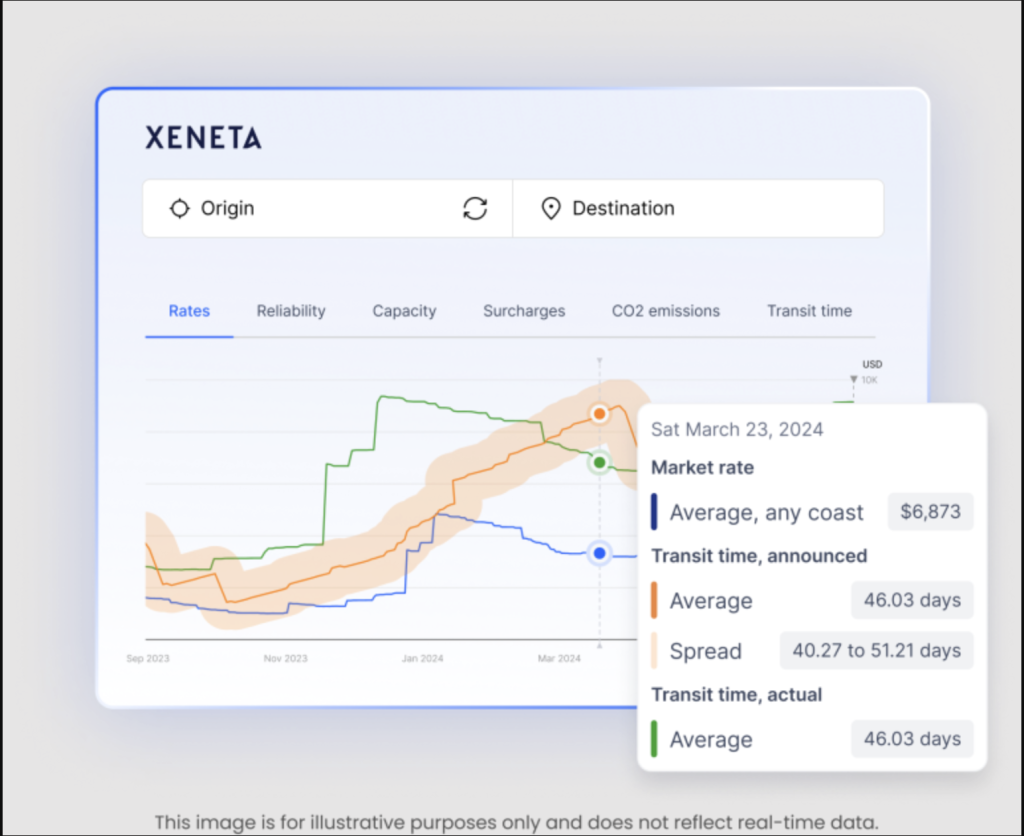
Task: Select the CO2 emissions tab
Action: [x=666, y=311]
